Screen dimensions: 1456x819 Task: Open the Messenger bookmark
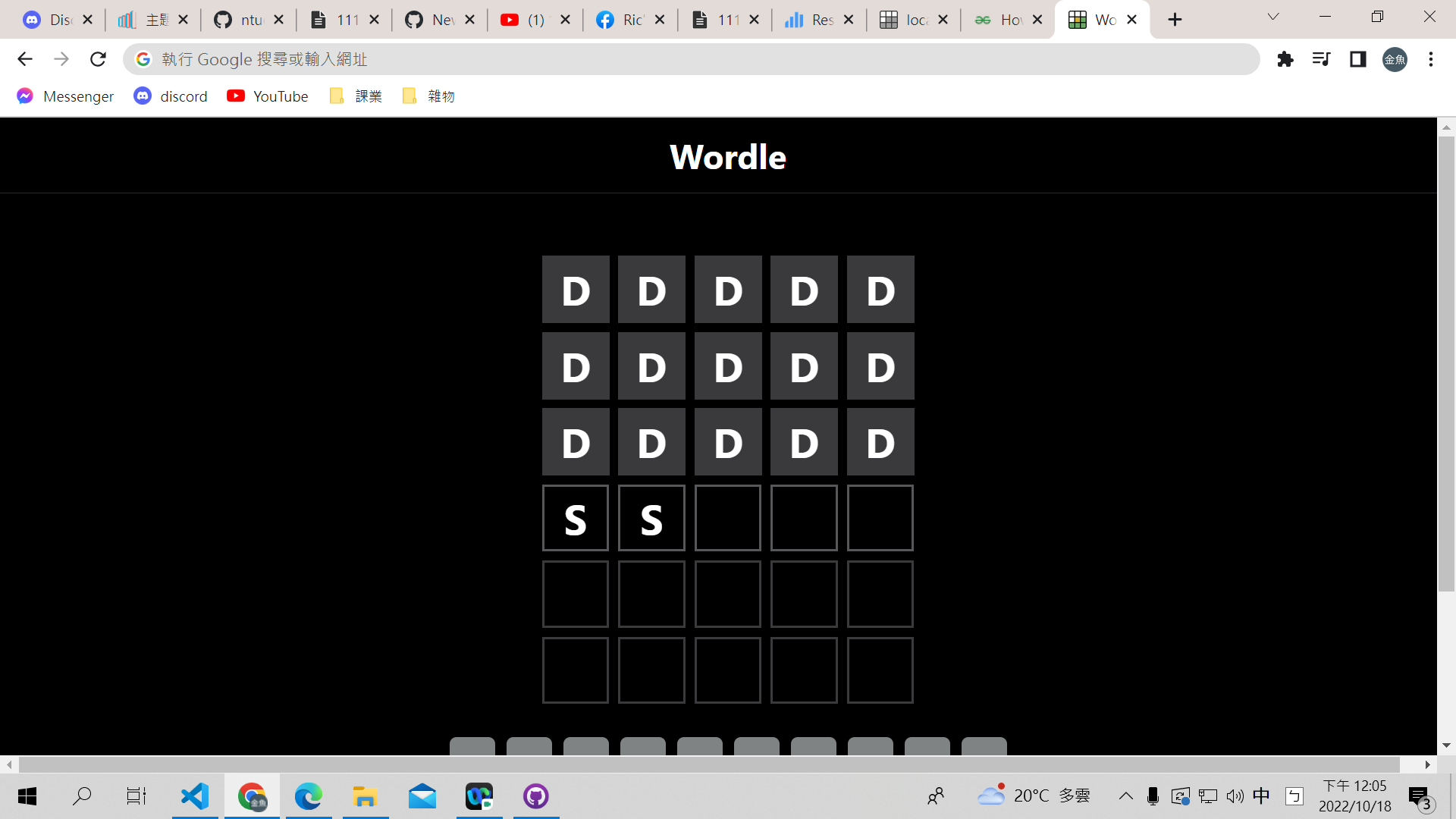click(x=65, y=96)
